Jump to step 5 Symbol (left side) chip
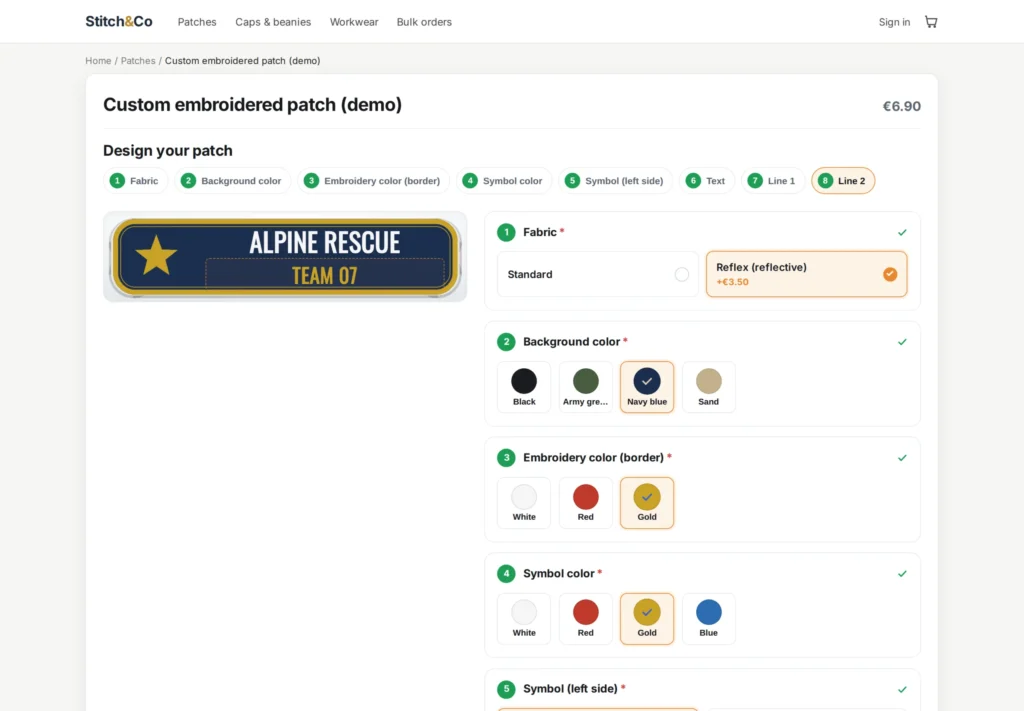Viewport: 1024px width, 711px height. coord(615,181)
